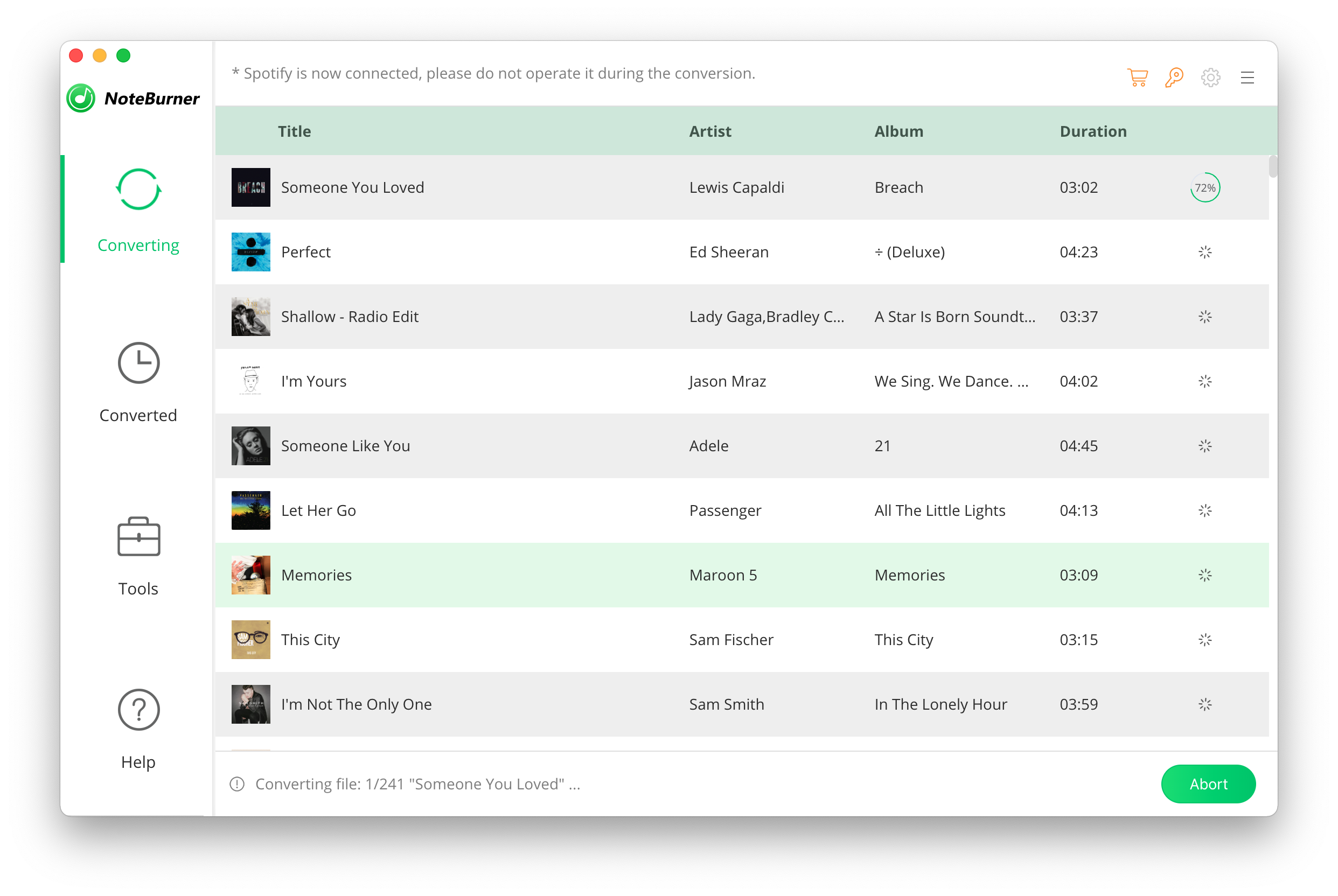Expand the Duration column header options
The image size is (1338, 896).
pos(1093,131)
